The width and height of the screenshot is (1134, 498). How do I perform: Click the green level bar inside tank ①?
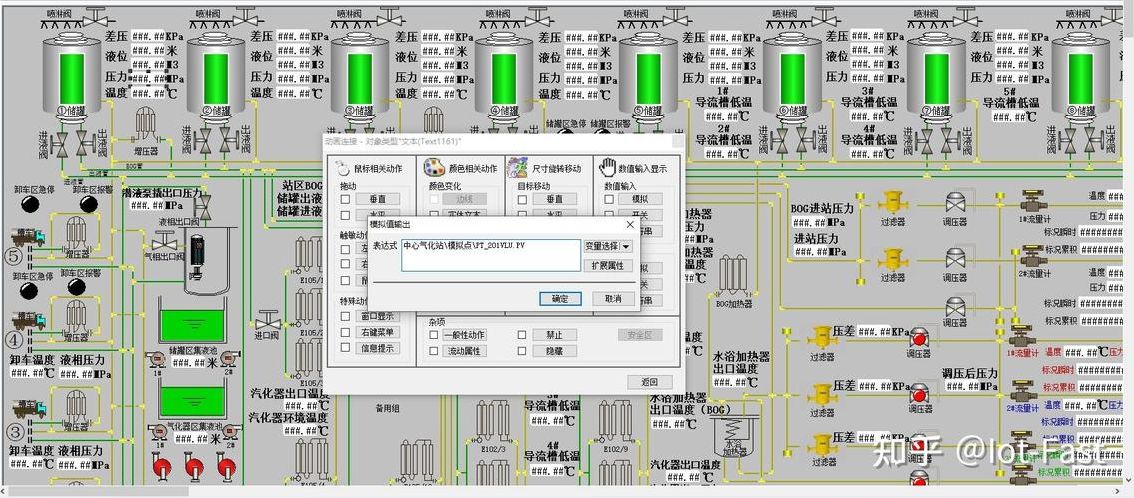(72, 78)
